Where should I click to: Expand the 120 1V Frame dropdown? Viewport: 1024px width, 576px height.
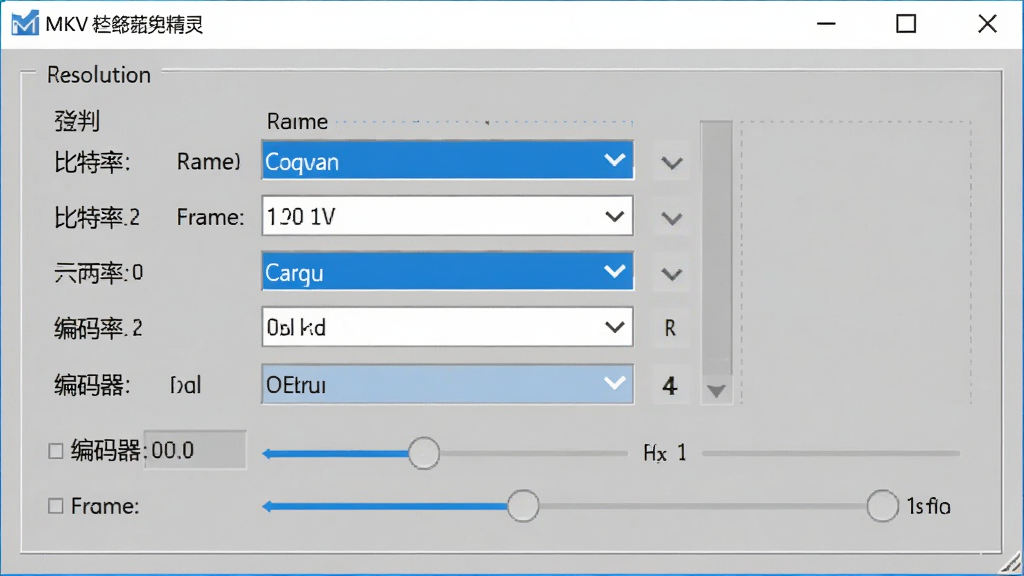click(x=447, y=216)
